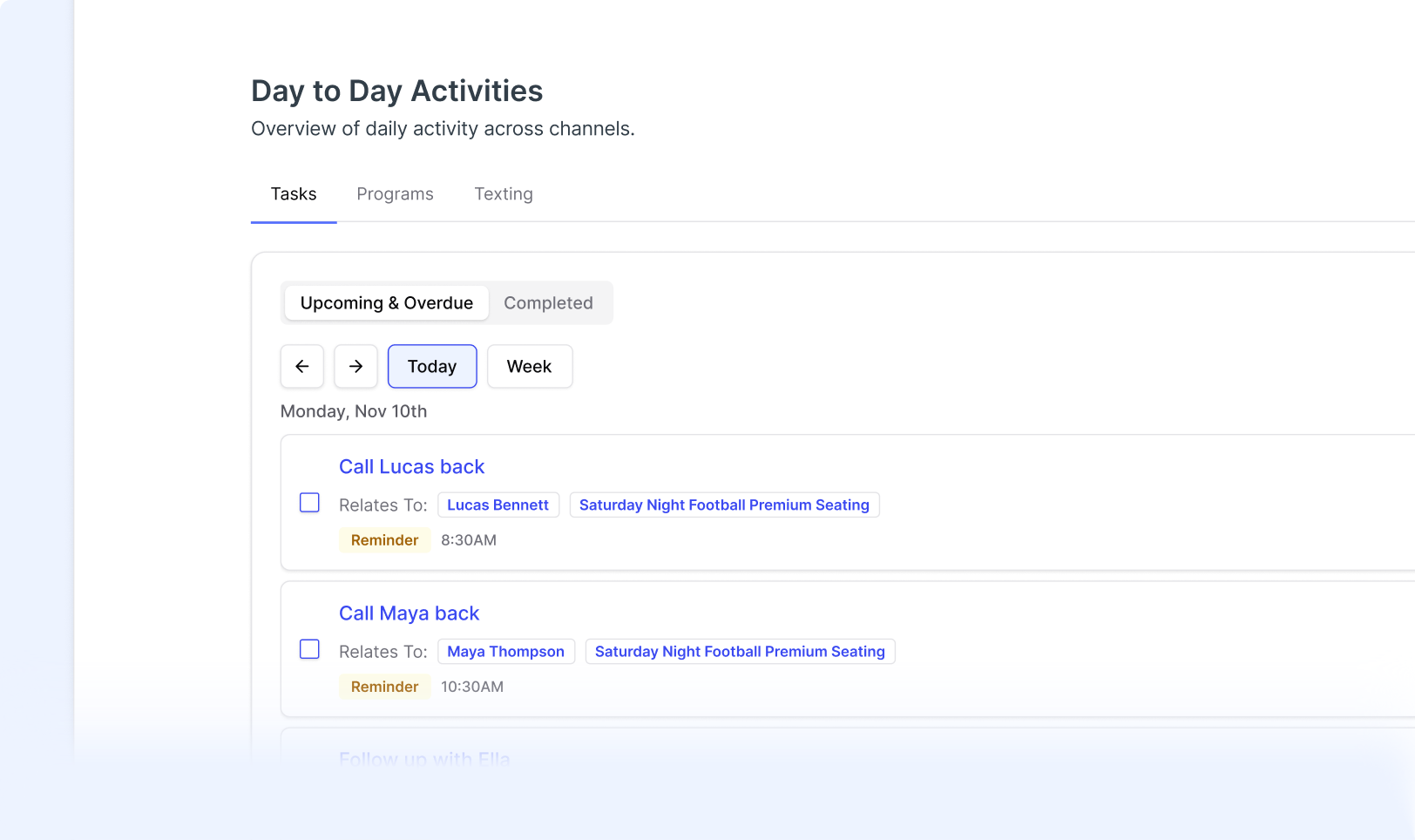Image resolution: width=1415 pixels, height=840 pixels.
Task: Open the Tasks tab
Action: pos(294,193)
